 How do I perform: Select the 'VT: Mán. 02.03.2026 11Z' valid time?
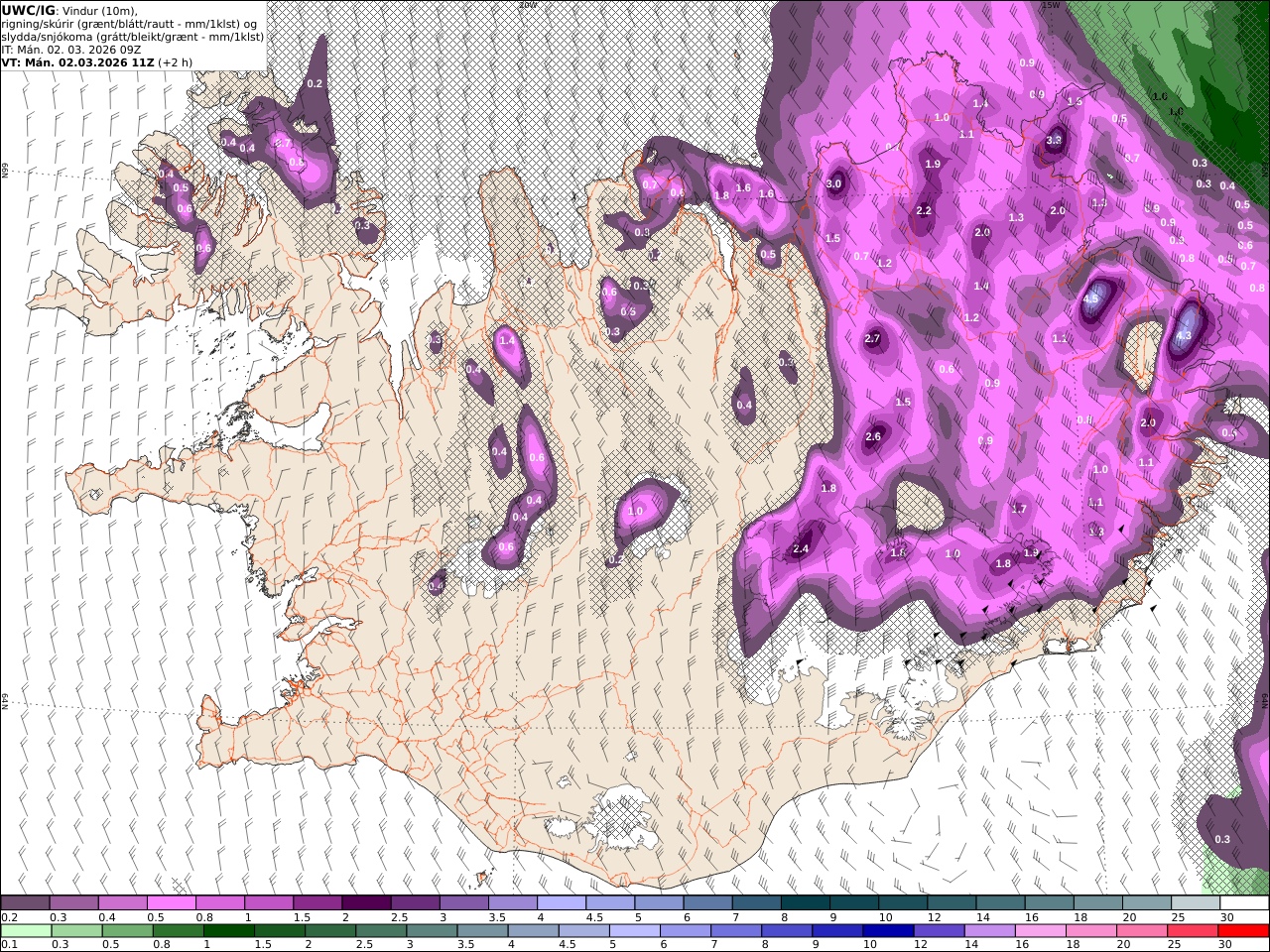(77, 62)
